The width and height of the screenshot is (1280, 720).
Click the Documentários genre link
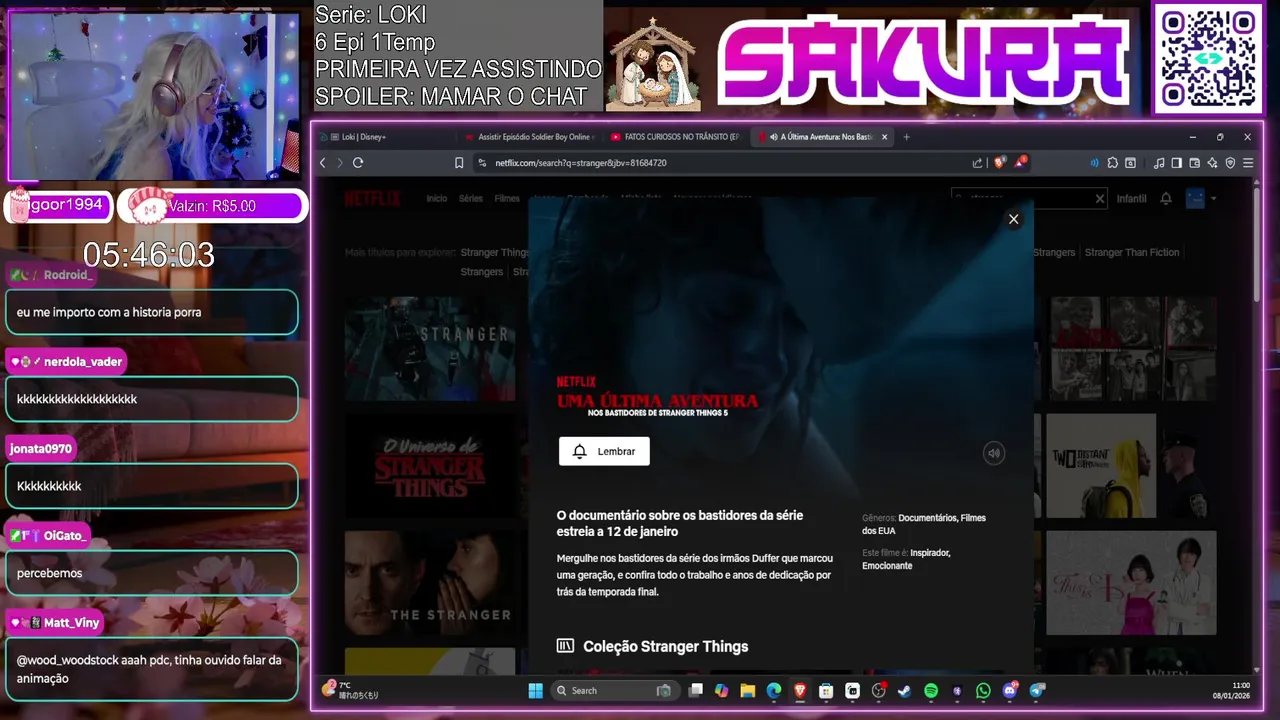[x=927, y=518]
